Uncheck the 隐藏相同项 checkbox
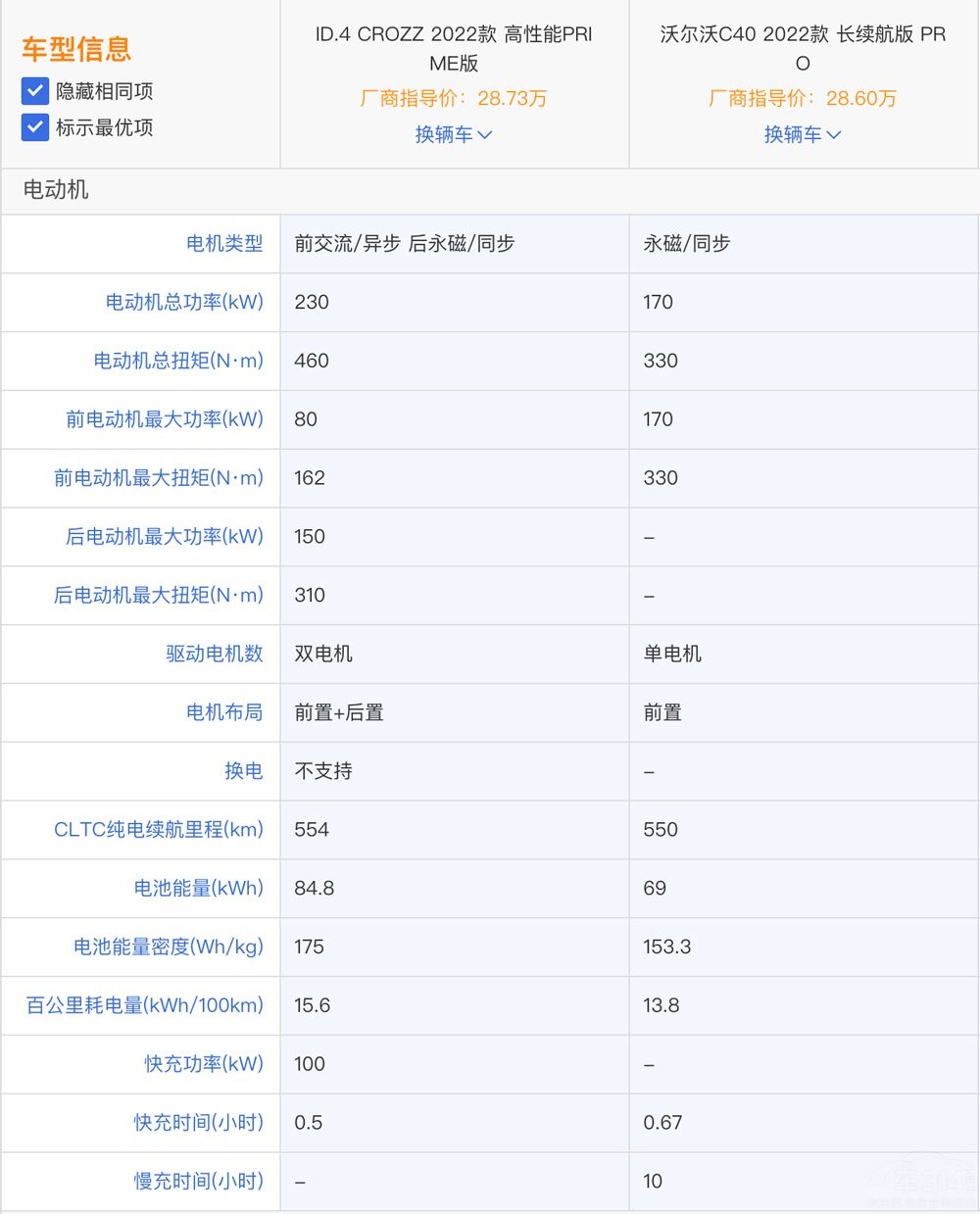Image resolution: width=980 pixels, height=1214 pixels. click(x=35, y=90)
